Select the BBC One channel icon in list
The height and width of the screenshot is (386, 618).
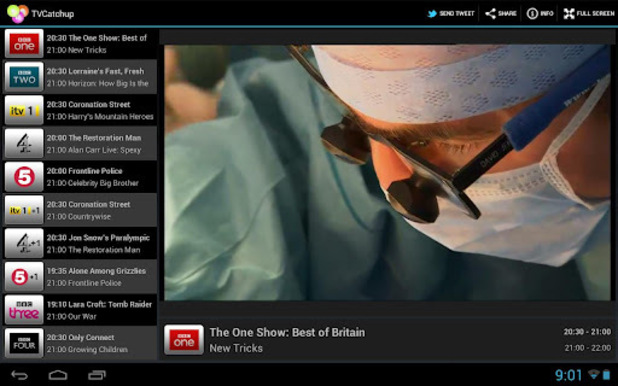[x=24, y=43]
